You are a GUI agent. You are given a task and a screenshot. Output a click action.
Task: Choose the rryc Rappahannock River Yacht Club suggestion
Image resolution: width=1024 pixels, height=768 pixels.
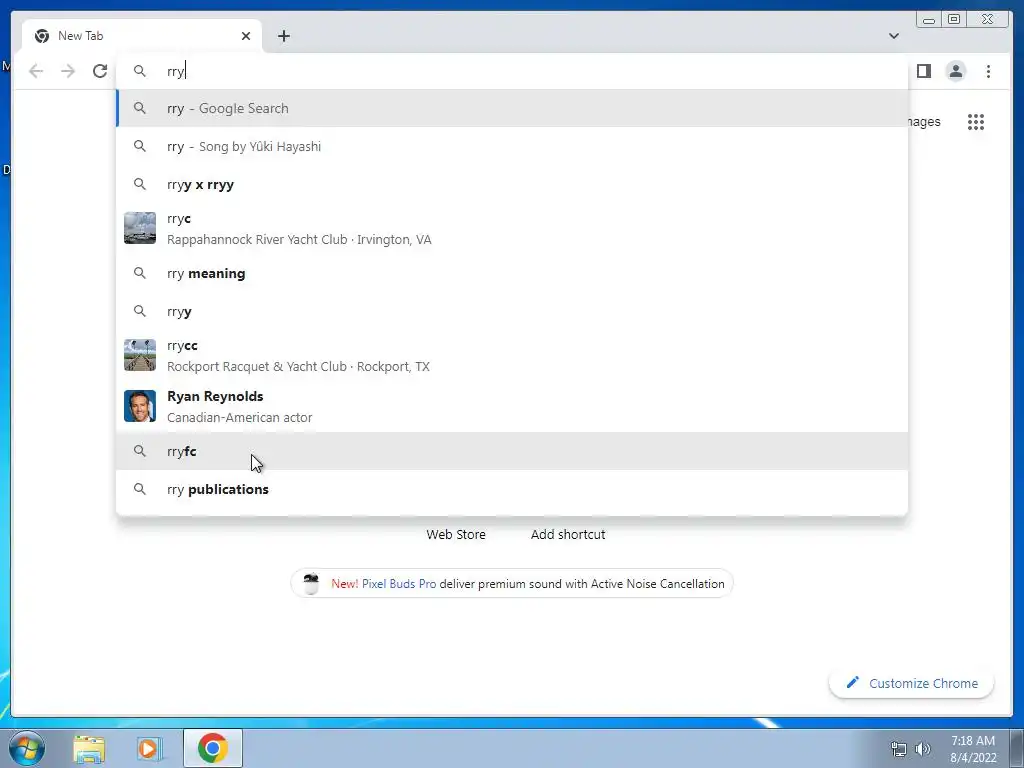coord(512,229)
